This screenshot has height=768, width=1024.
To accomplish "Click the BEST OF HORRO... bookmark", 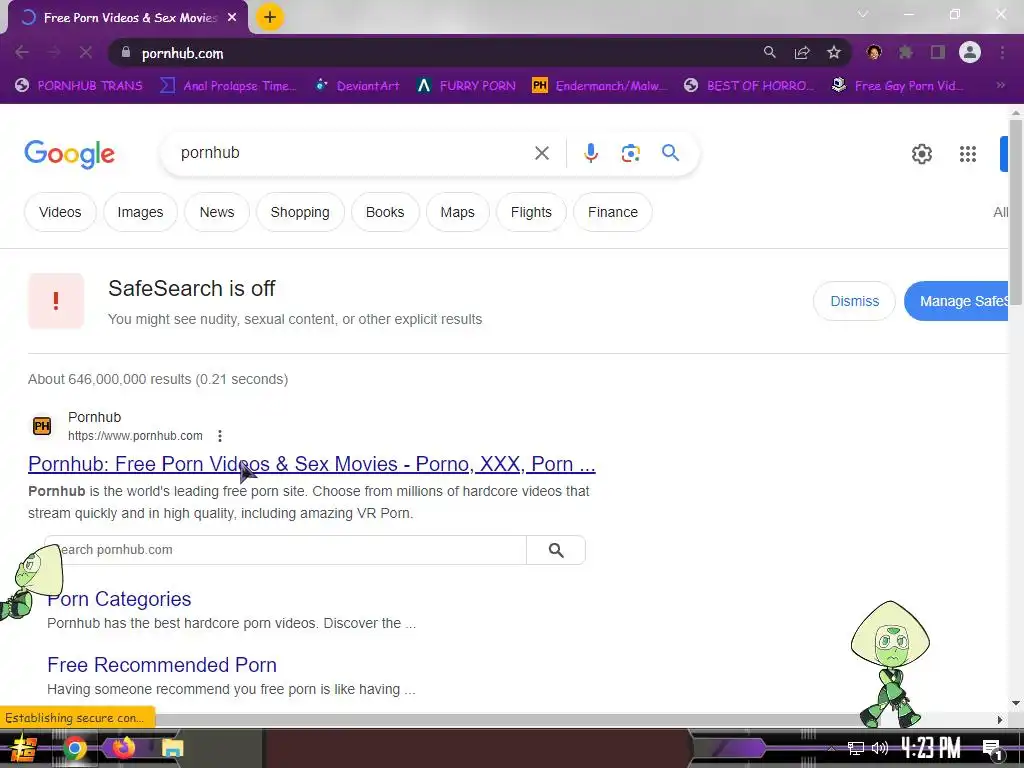I will pos(748,86).
